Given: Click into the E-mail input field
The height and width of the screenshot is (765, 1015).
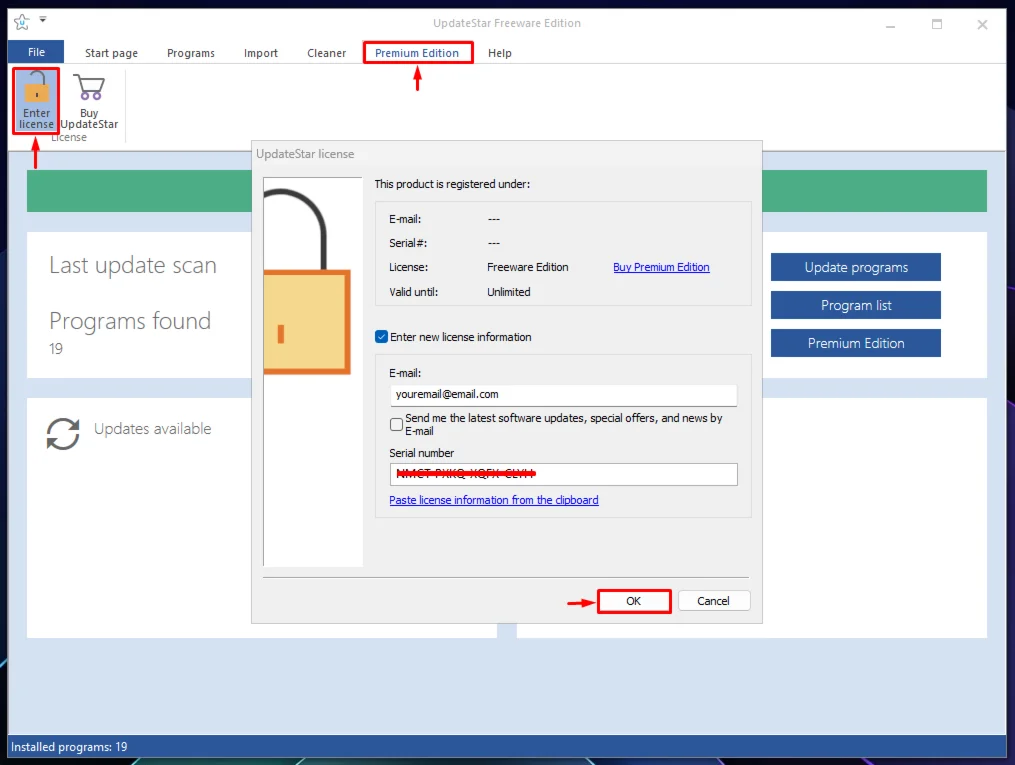Looking at the screenshot, I should pos(564,394).
